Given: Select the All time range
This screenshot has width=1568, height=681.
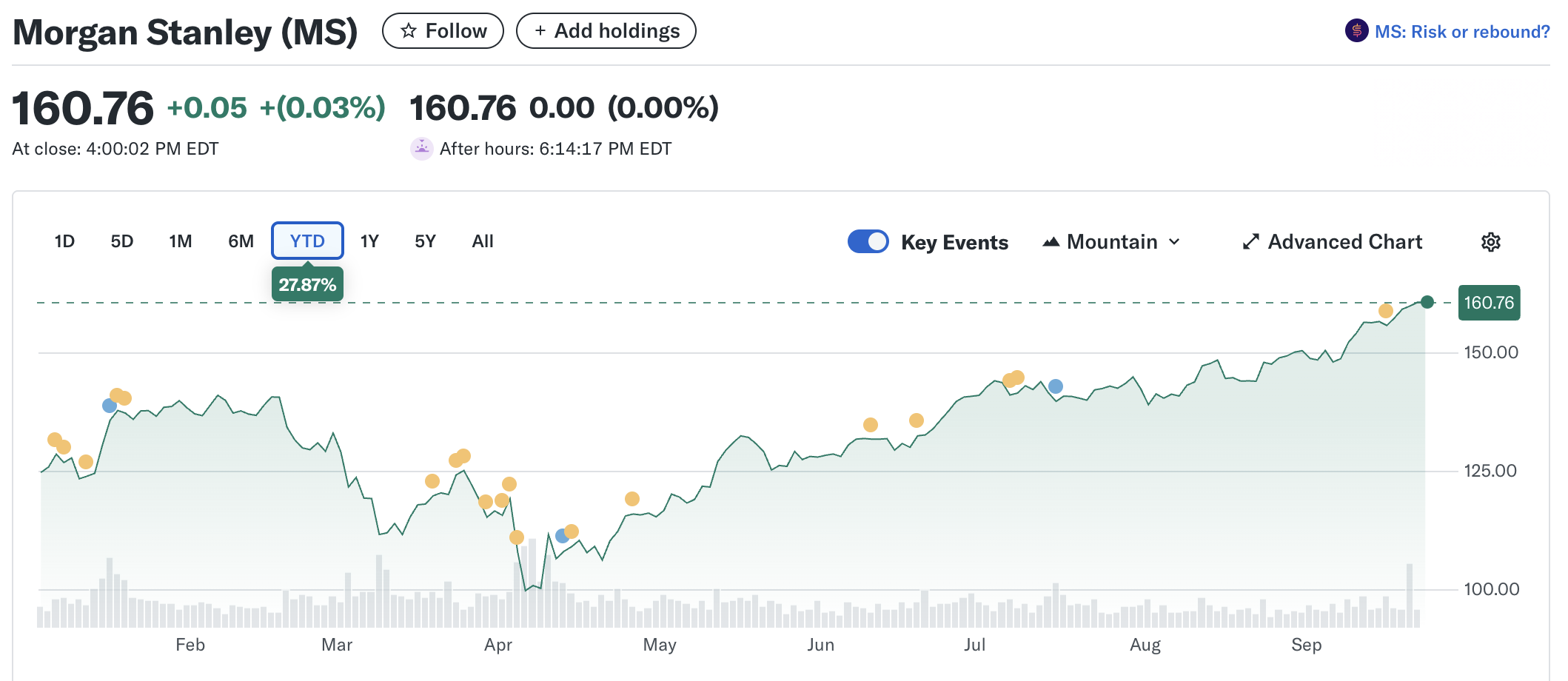Looking at the screenshot, I should (482, 241).
